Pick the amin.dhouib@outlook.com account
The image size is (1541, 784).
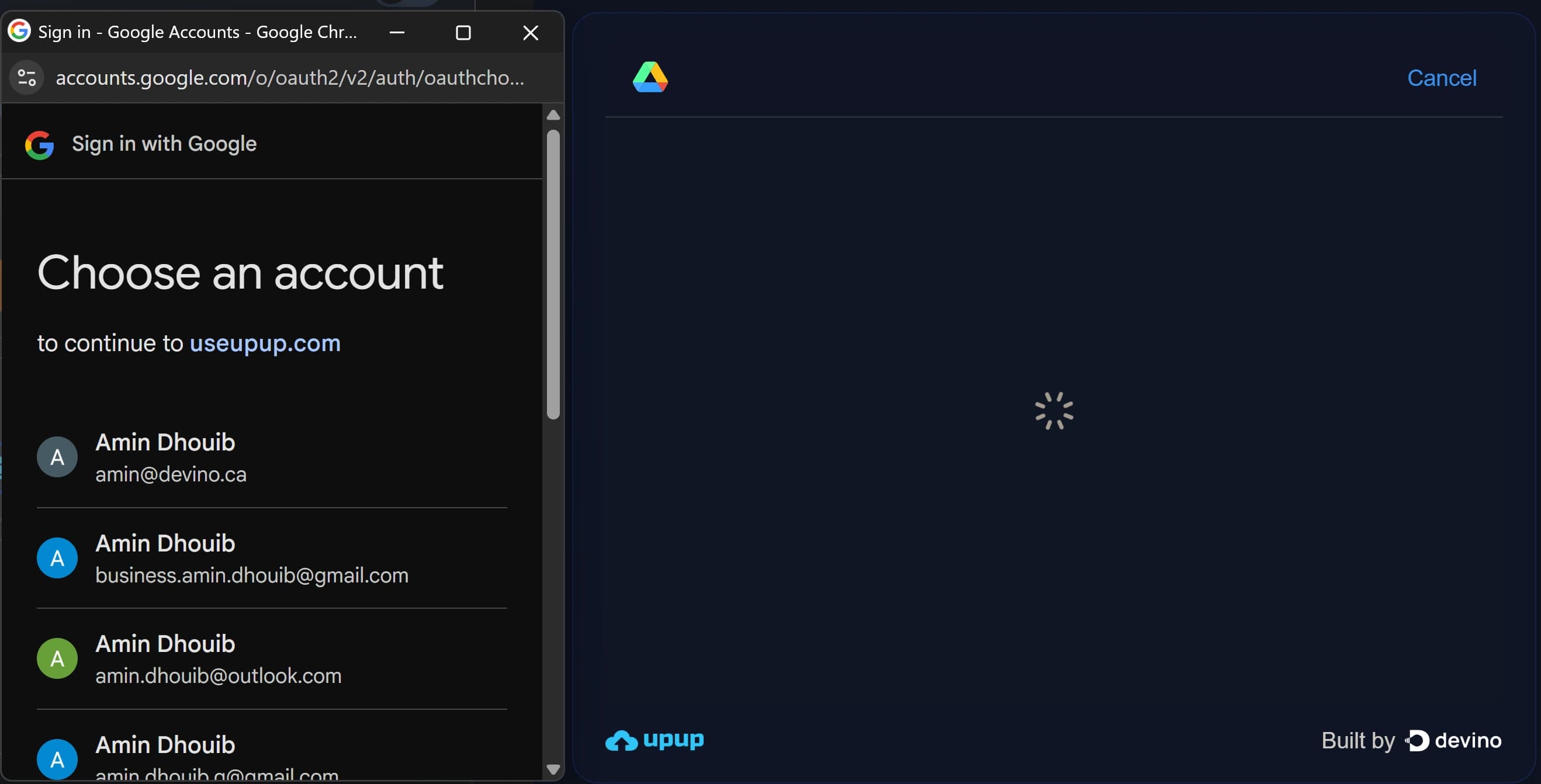click(272, 659)
